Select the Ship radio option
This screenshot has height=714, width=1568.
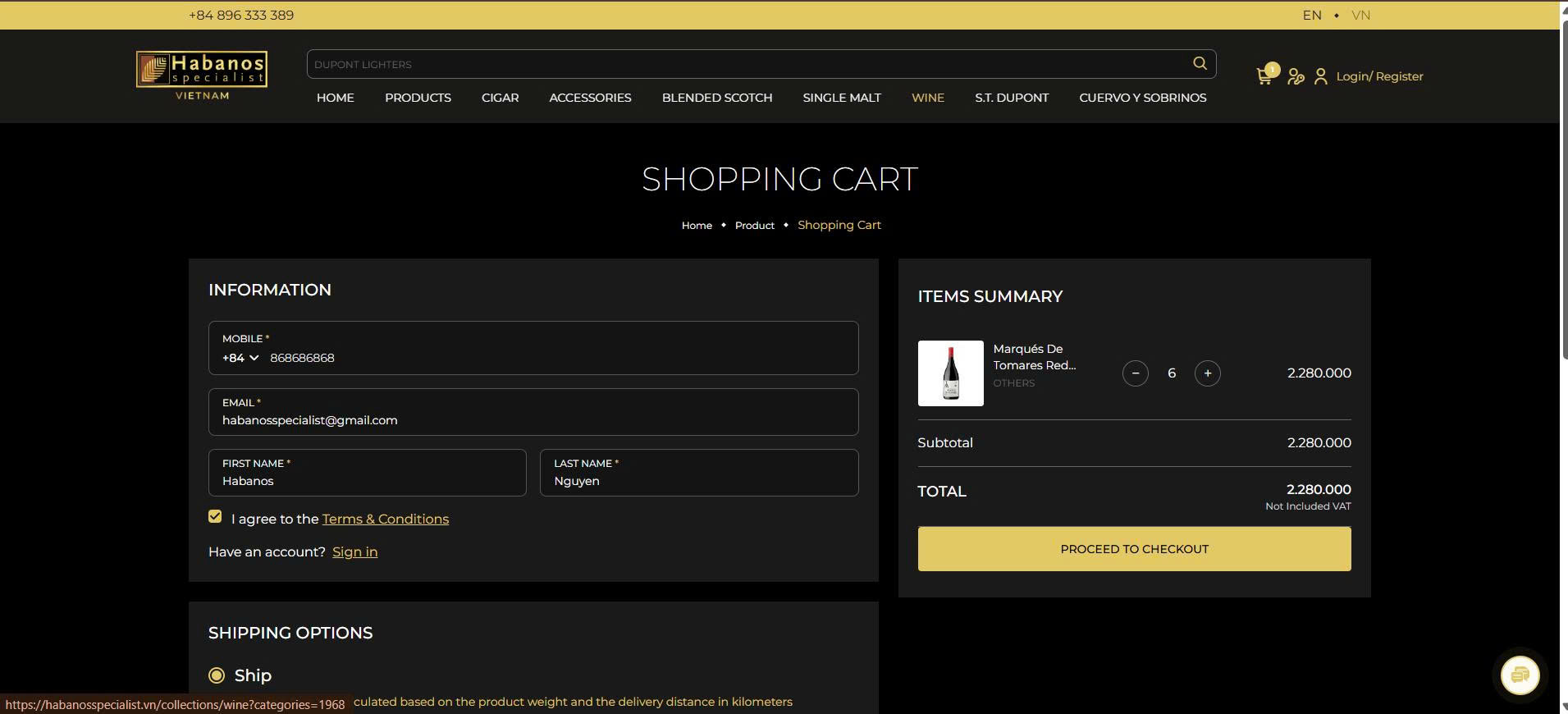click(x=217, y=675)
